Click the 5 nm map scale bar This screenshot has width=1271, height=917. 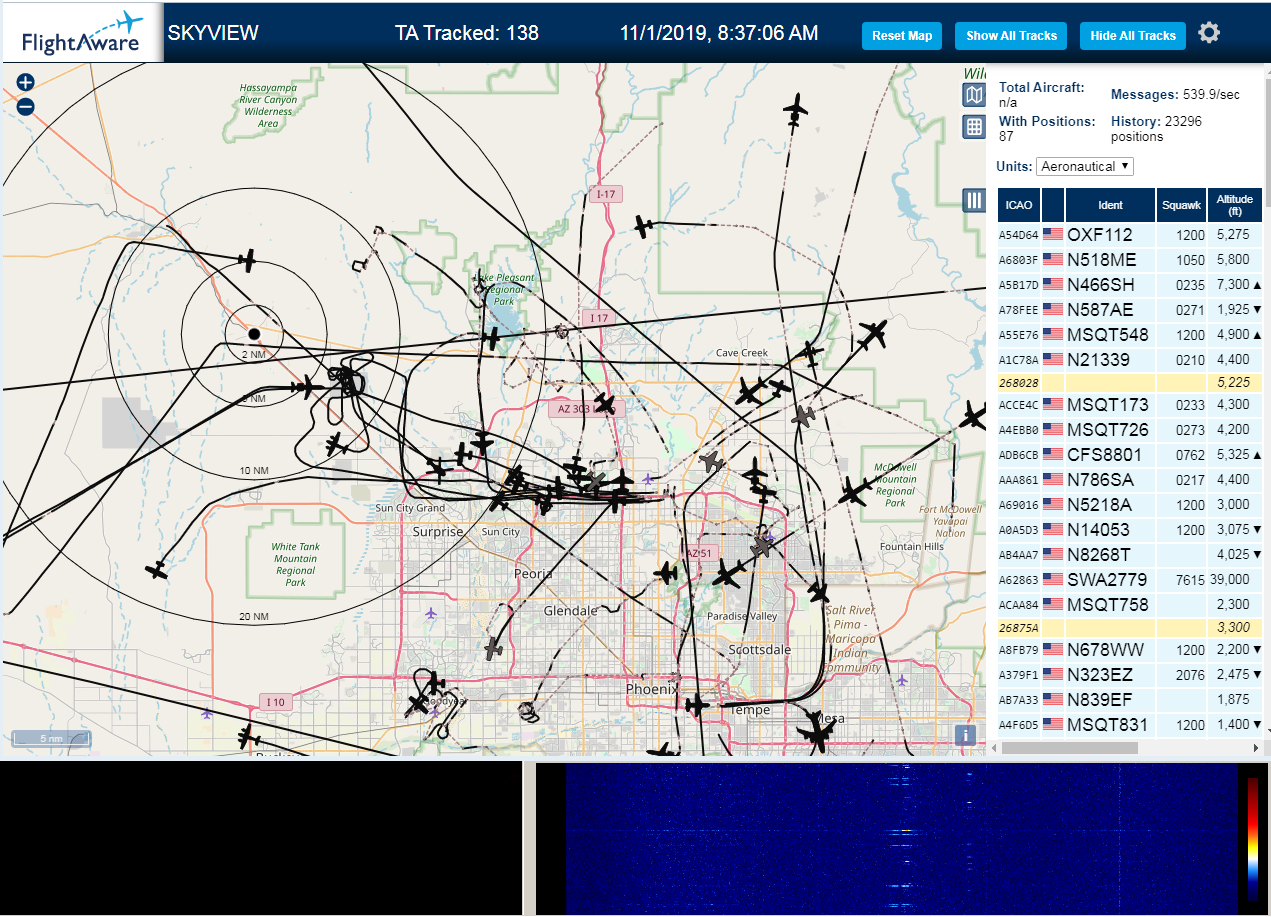tap(51, 739)
